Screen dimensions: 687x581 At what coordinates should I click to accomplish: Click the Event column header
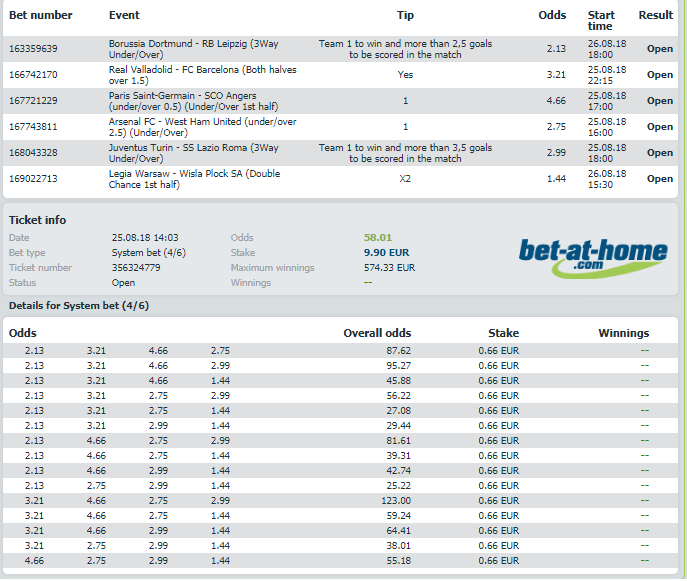click(124, 15)
